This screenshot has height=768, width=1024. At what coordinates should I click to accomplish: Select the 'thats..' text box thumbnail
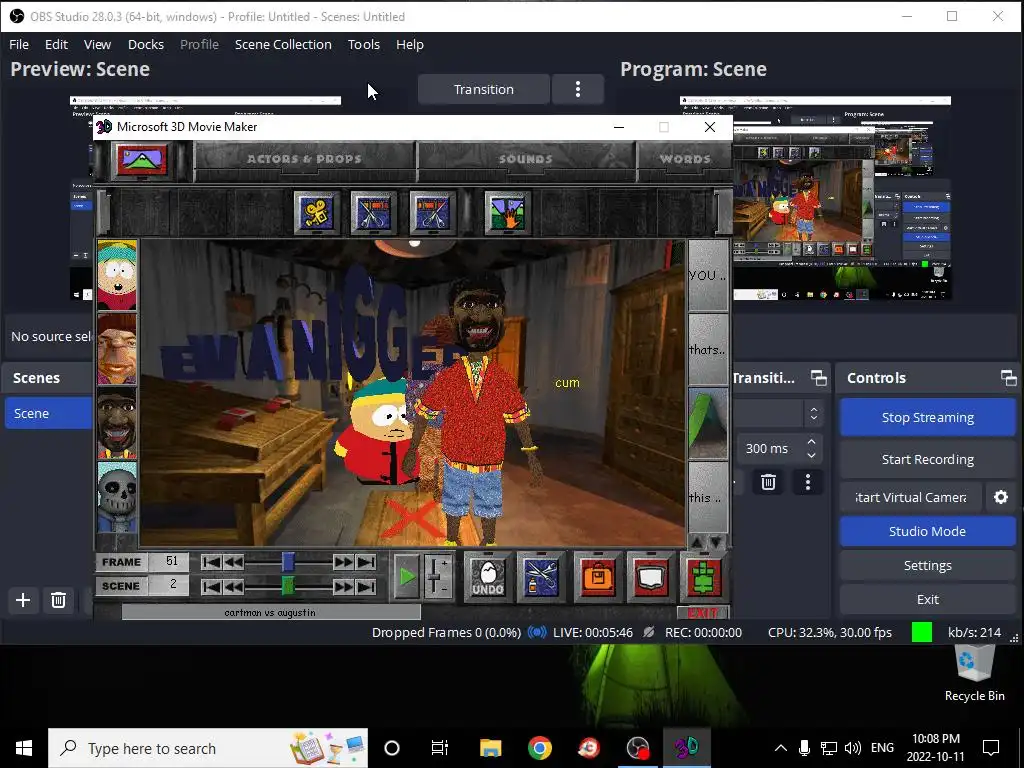tap(708, 349)
